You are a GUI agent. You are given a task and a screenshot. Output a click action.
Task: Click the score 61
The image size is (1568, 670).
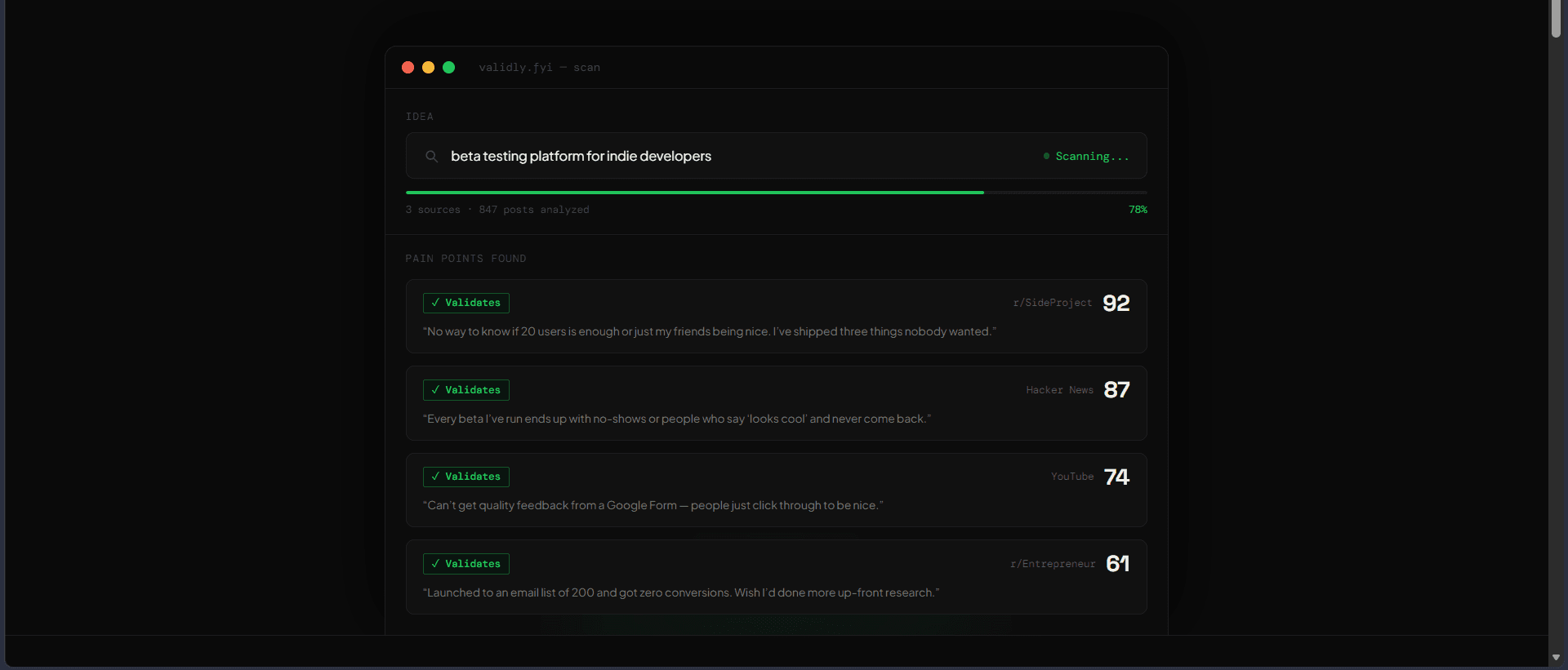(x=1118, y=564)
